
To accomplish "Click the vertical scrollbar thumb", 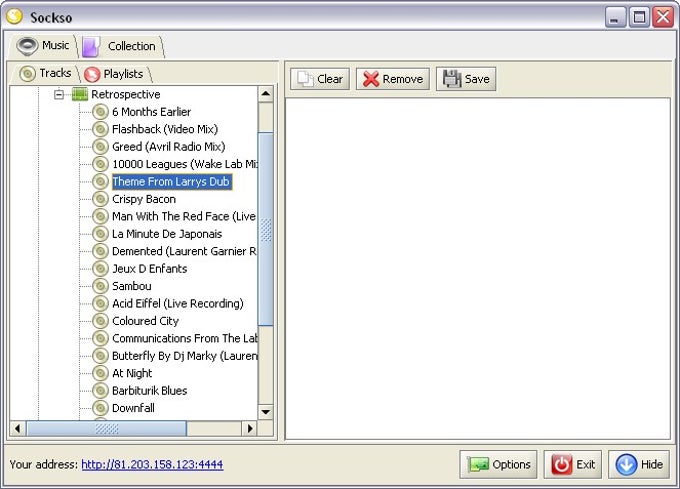I will pyautogui.click(x=265, y=229).
